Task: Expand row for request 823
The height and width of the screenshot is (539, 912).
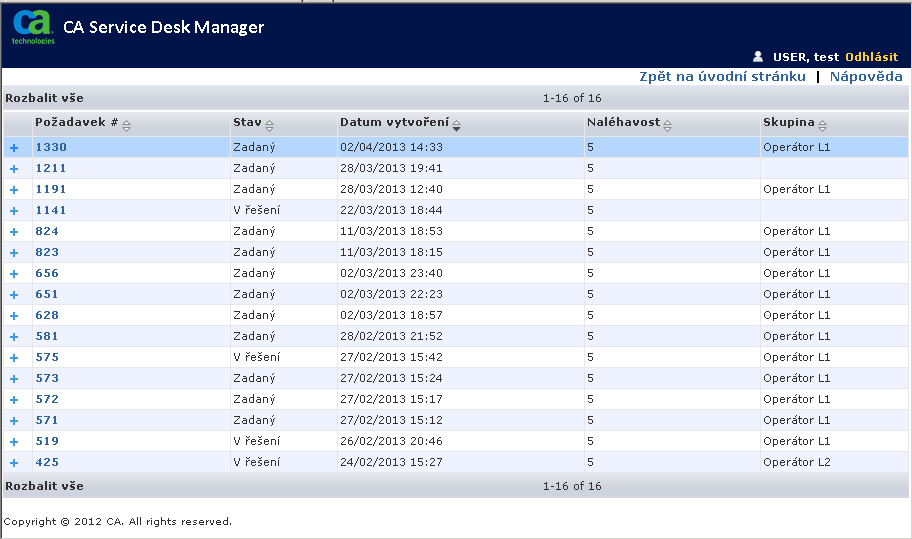Action: coord(14,252)
